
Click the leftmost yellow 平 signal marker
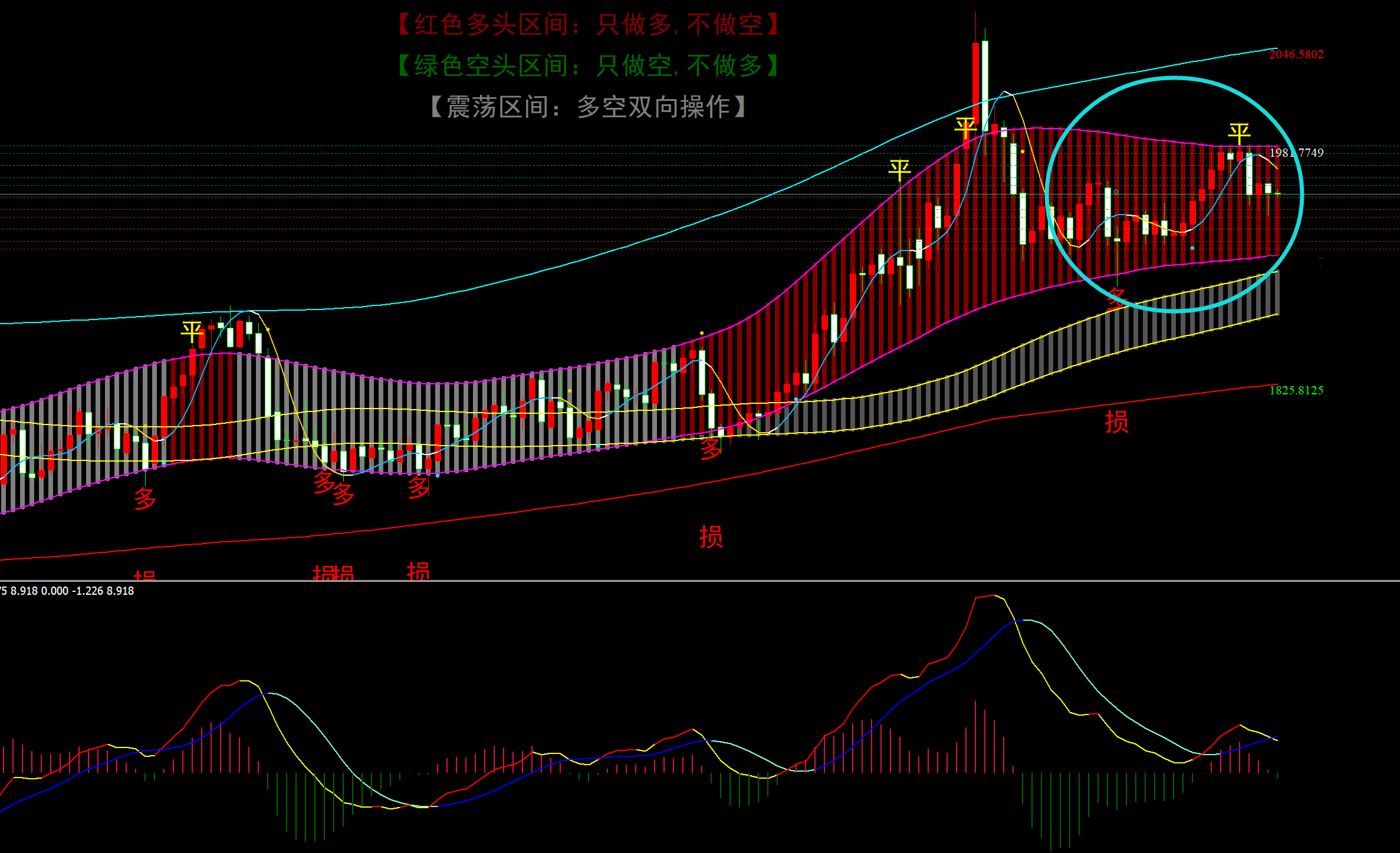pyautogui.click(x=192, y=331)
